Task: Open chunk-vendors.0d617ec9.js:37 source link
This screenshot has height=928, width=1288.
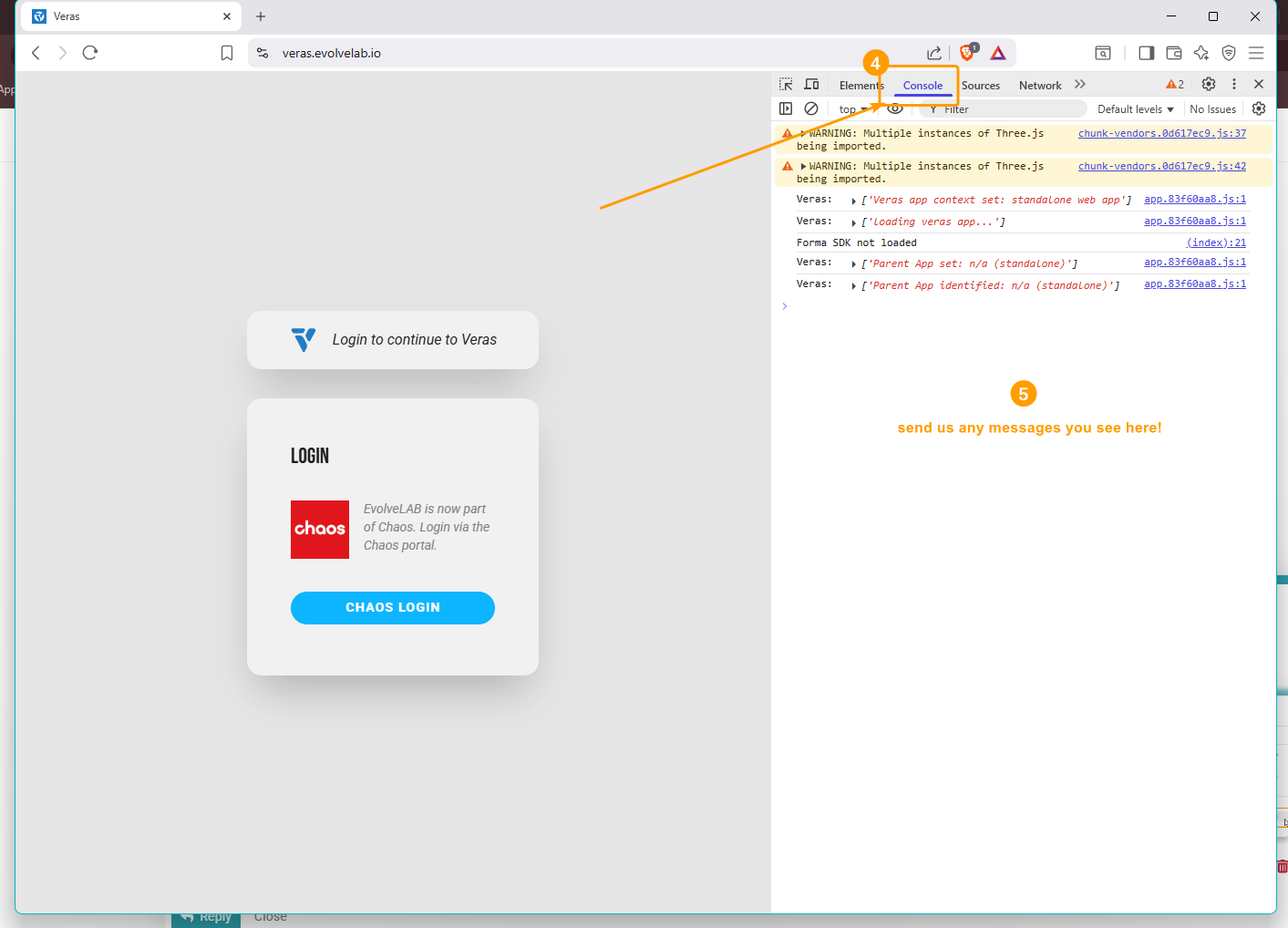Action: pos(1162,133)
